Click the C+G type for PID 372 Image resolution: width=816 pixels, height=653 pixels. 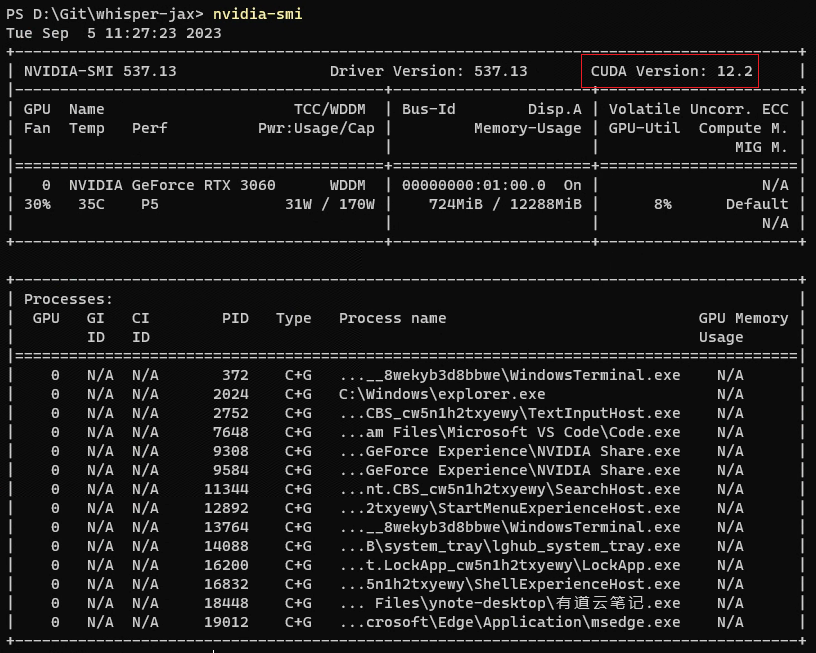[x=298, y=376]
